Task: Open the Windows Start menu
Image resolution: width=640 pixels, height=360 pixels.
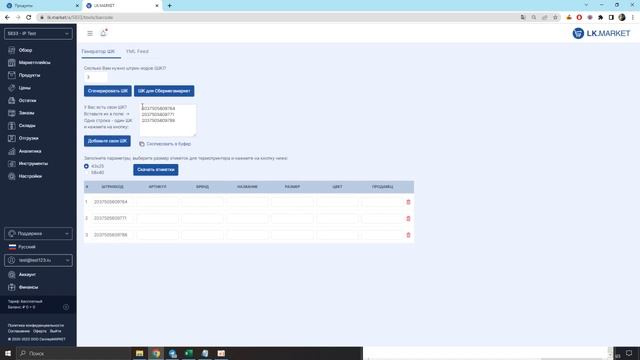Action: (8, 353)
